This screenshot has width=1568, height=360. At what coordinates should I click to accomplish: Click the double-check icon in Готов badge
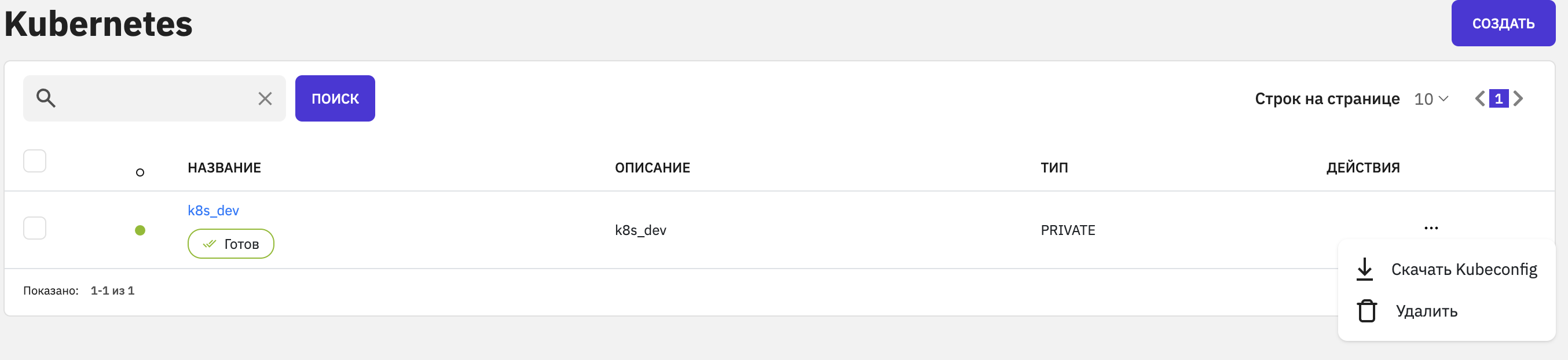click(210, 244)
